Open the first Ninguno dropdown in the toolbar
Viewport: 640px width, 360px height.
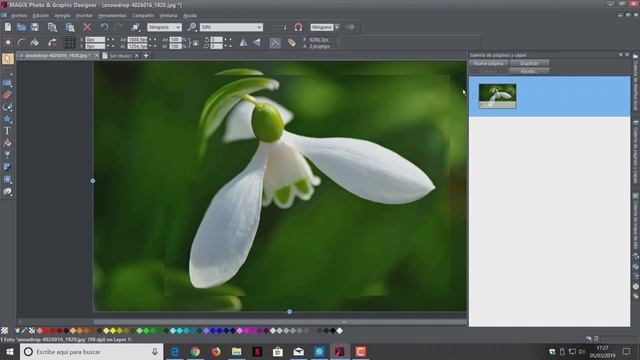coord(164,27)
